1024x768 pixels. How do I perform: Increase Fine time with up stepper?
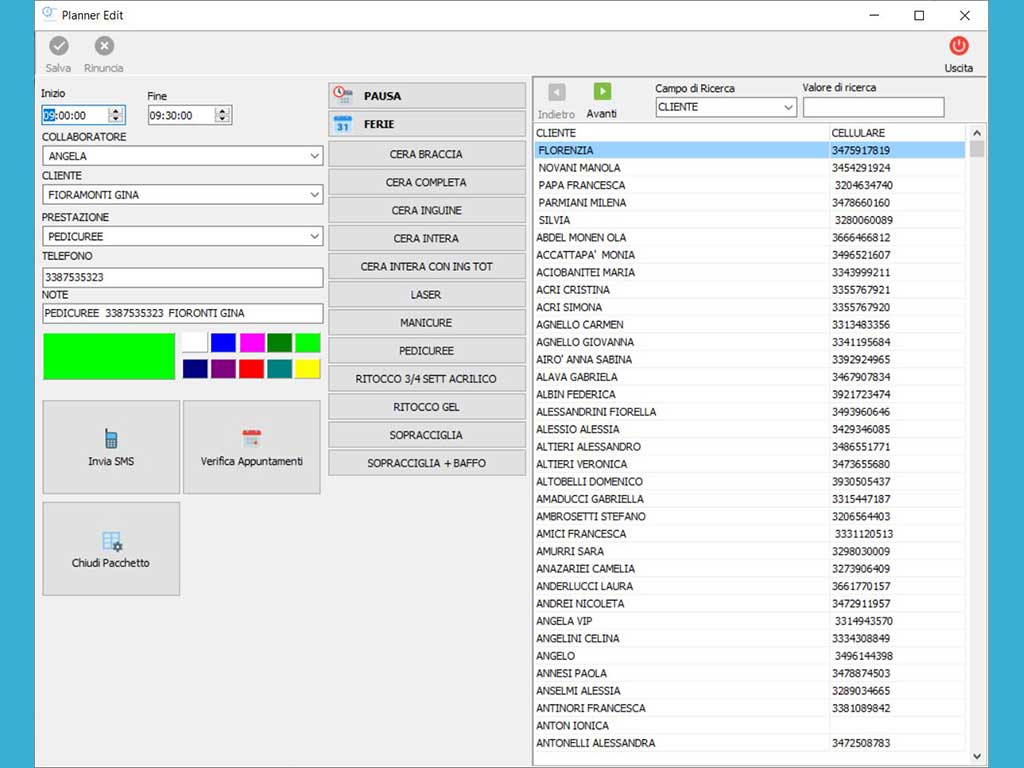click(x=222, y=111)
